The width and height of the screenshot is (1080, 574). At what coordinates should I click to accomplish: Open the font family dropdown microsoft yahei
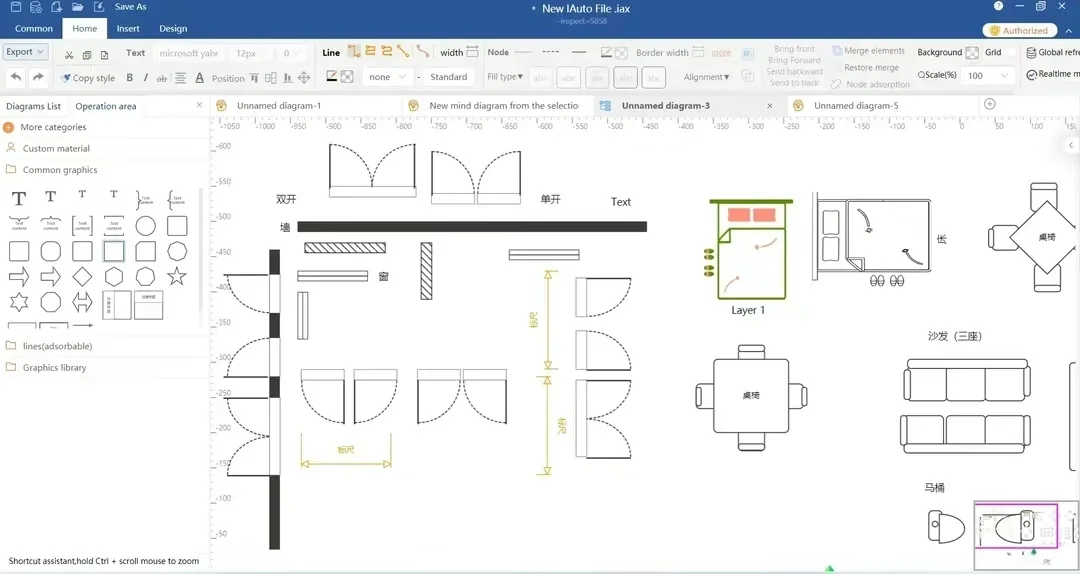click(189, 53)
